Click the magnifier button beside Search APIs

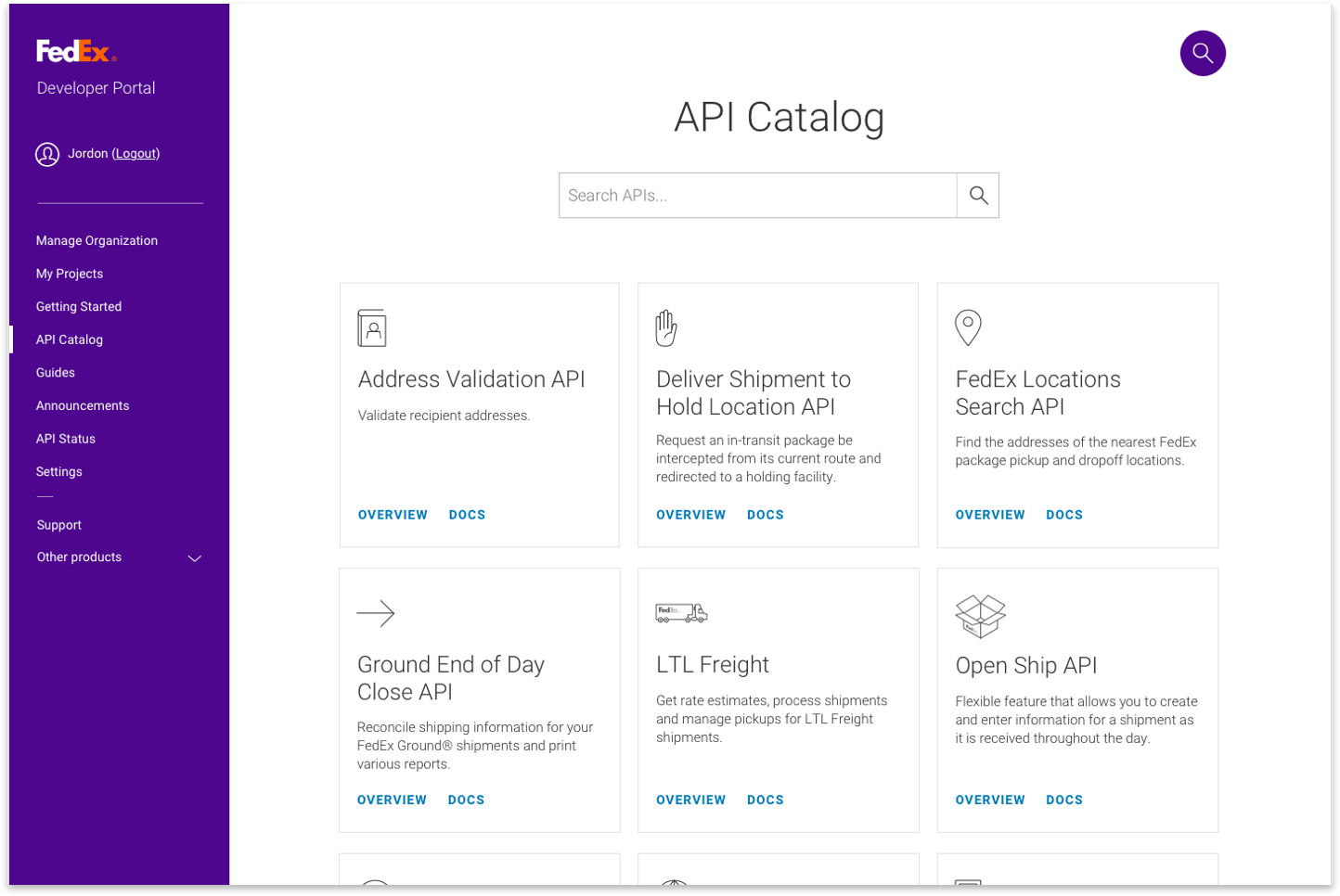coord(978,196)
